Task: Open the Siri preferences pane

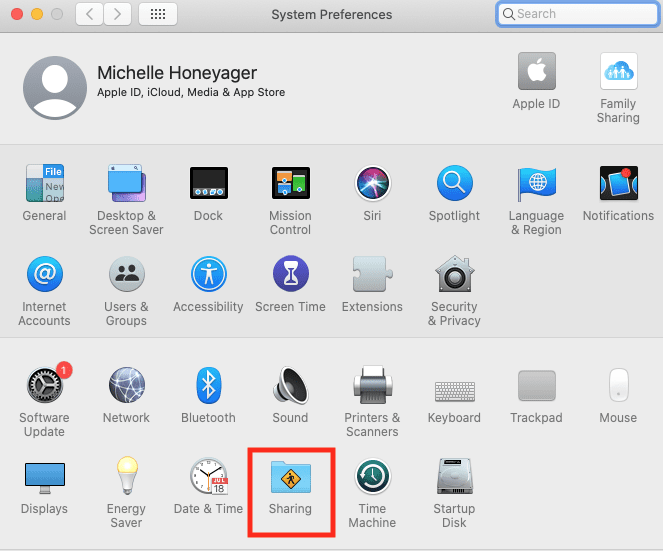Action: [372, 184]
